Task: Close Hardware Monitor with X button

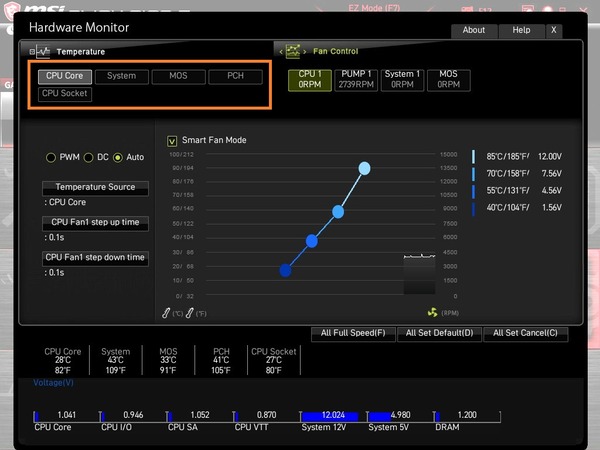Action: (x=554, y=31)
